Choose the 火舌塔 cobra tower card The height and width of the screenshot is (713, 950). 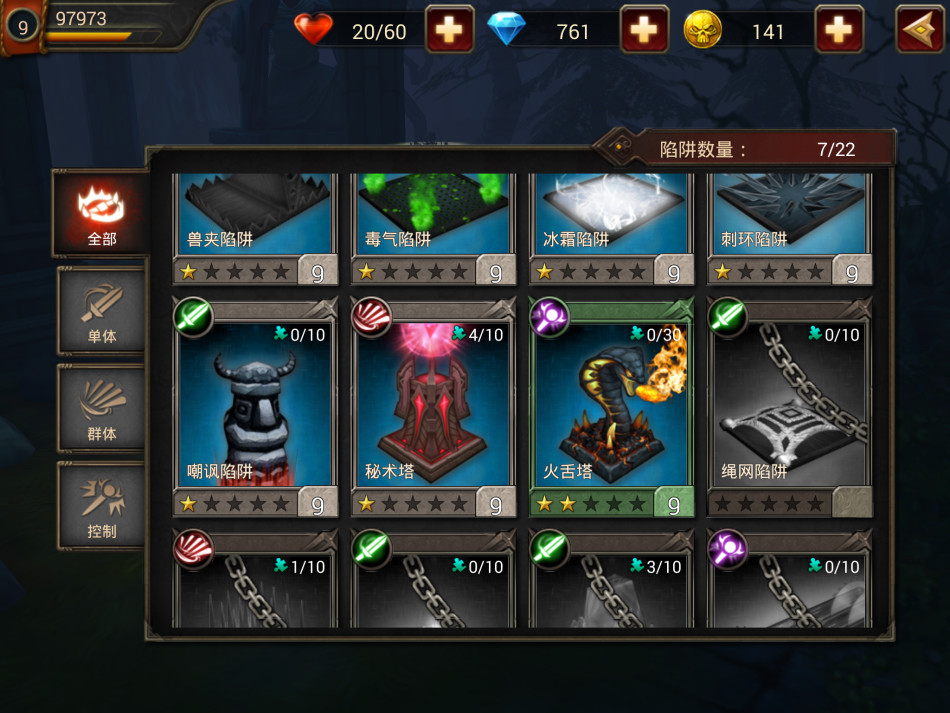pos(611,407)
